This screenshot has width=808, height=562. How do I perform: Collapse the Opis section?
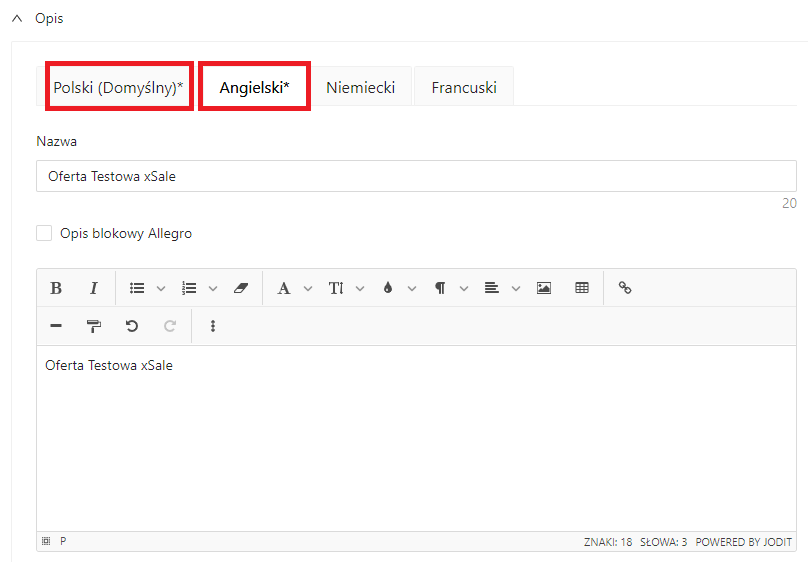tap(17, 19)
